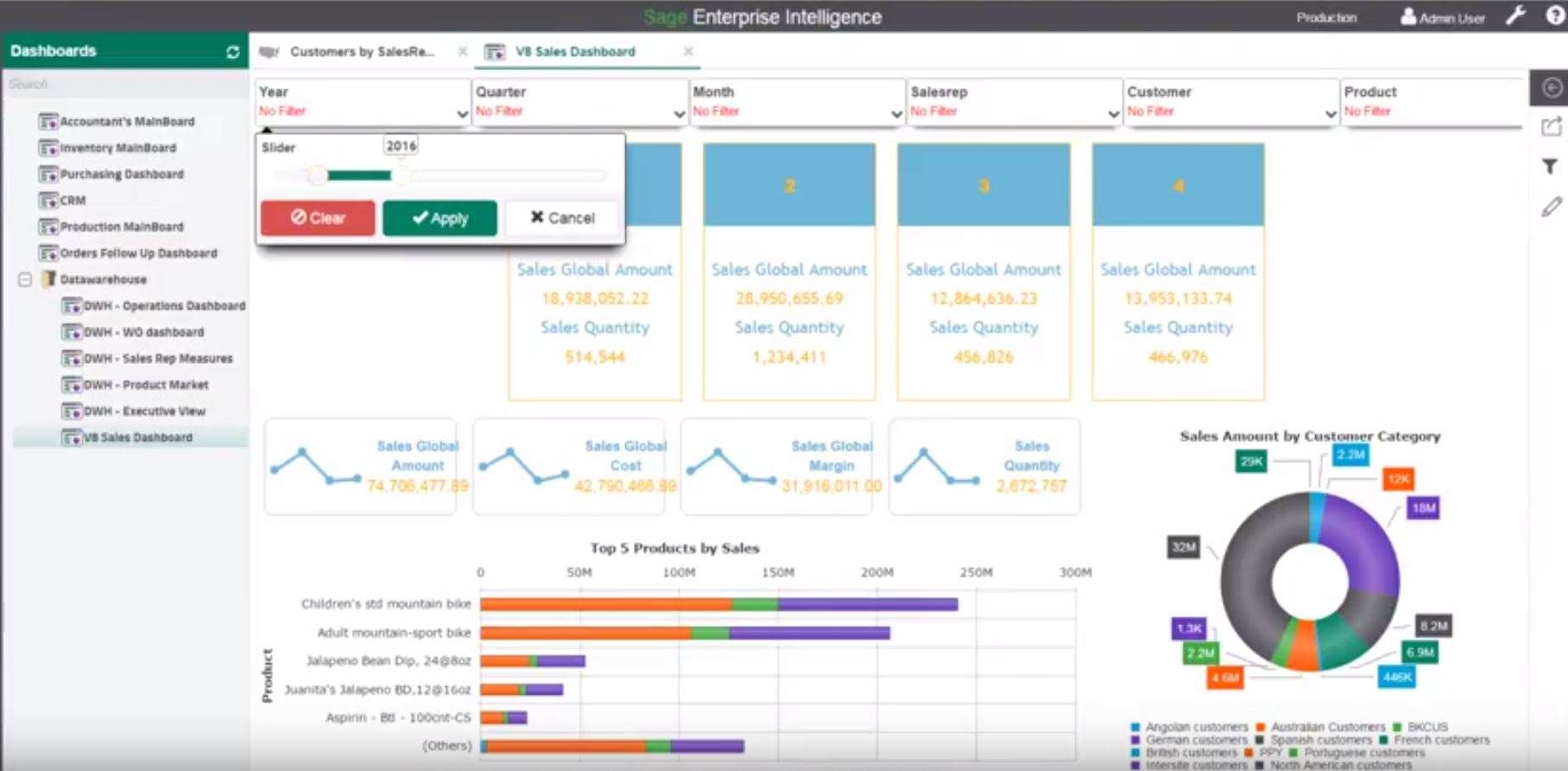Close the Customers by SalesRep tab
The width and height of the screenshot is (1568, 771).
click(462, 52)
